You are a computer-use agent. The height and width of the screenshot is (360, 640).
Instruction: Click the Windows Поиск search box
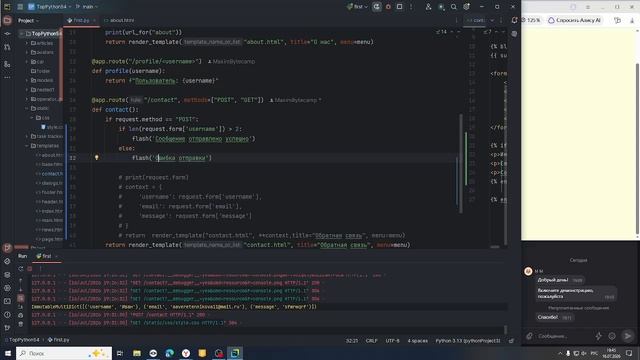point(64,353)
